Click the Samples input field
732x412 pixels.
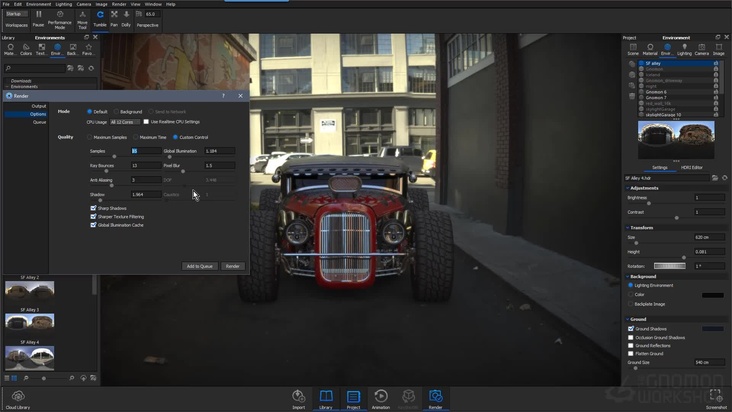coord(146,151)
